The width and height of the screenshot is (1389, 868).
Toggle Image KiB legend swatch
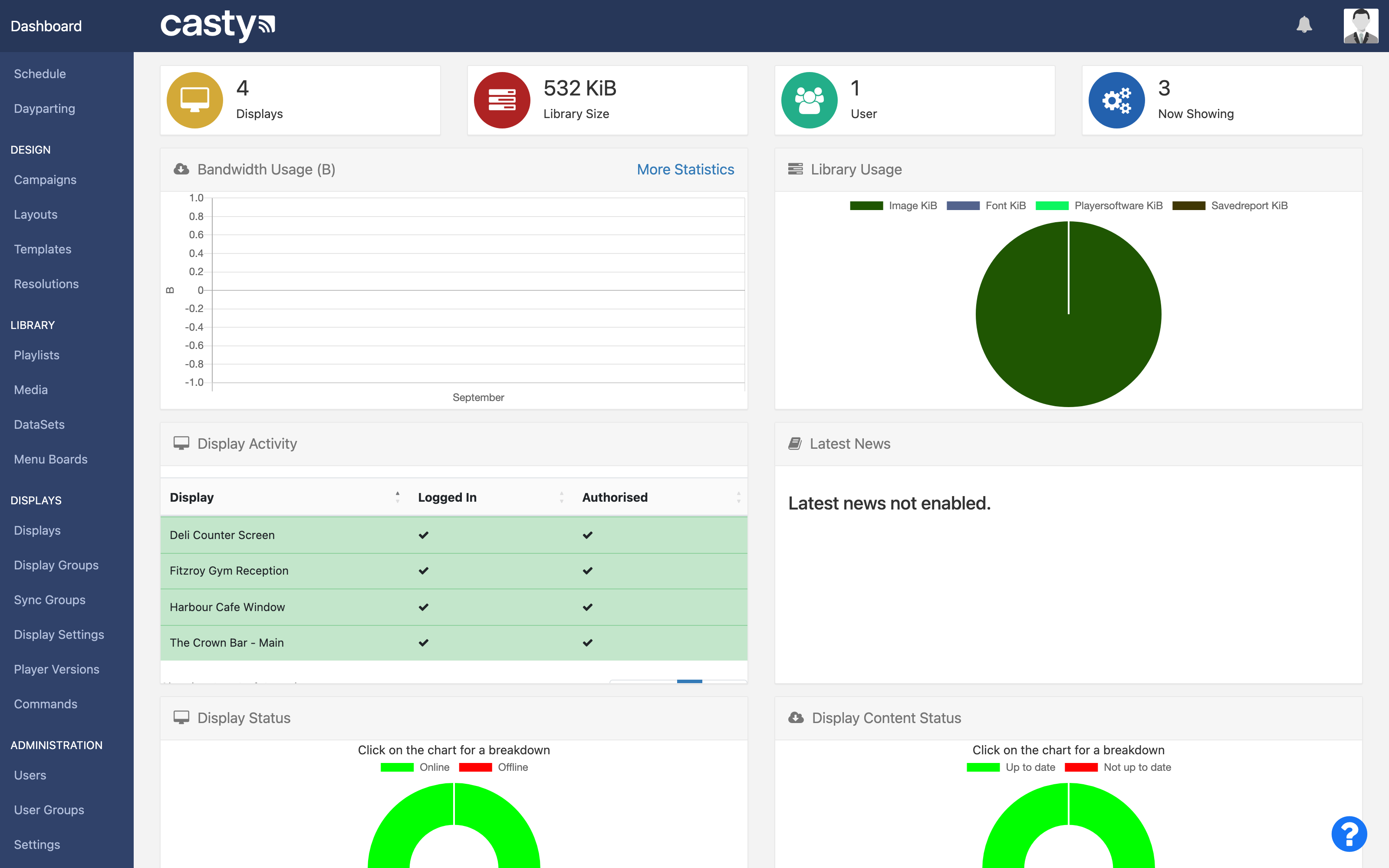(866, 206)
